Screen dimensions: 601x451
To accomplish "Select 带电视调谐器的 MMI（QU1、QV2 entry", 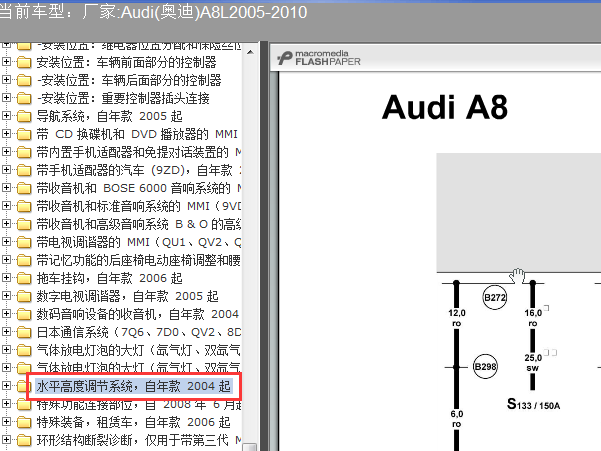I will click(139, 242).
